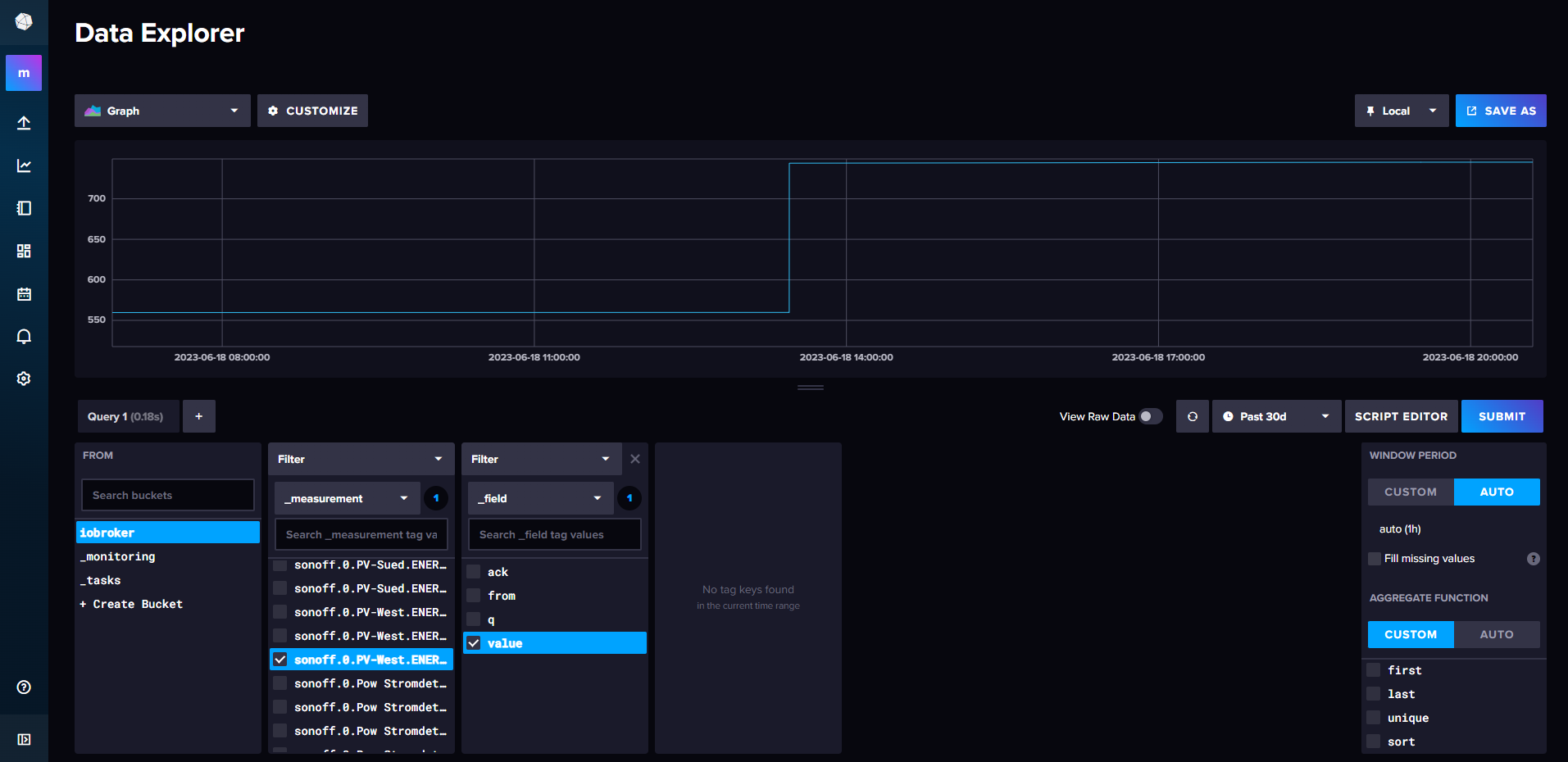Uncheck the 'value' field
The image size is (1568, 762).
click(474, 643)
